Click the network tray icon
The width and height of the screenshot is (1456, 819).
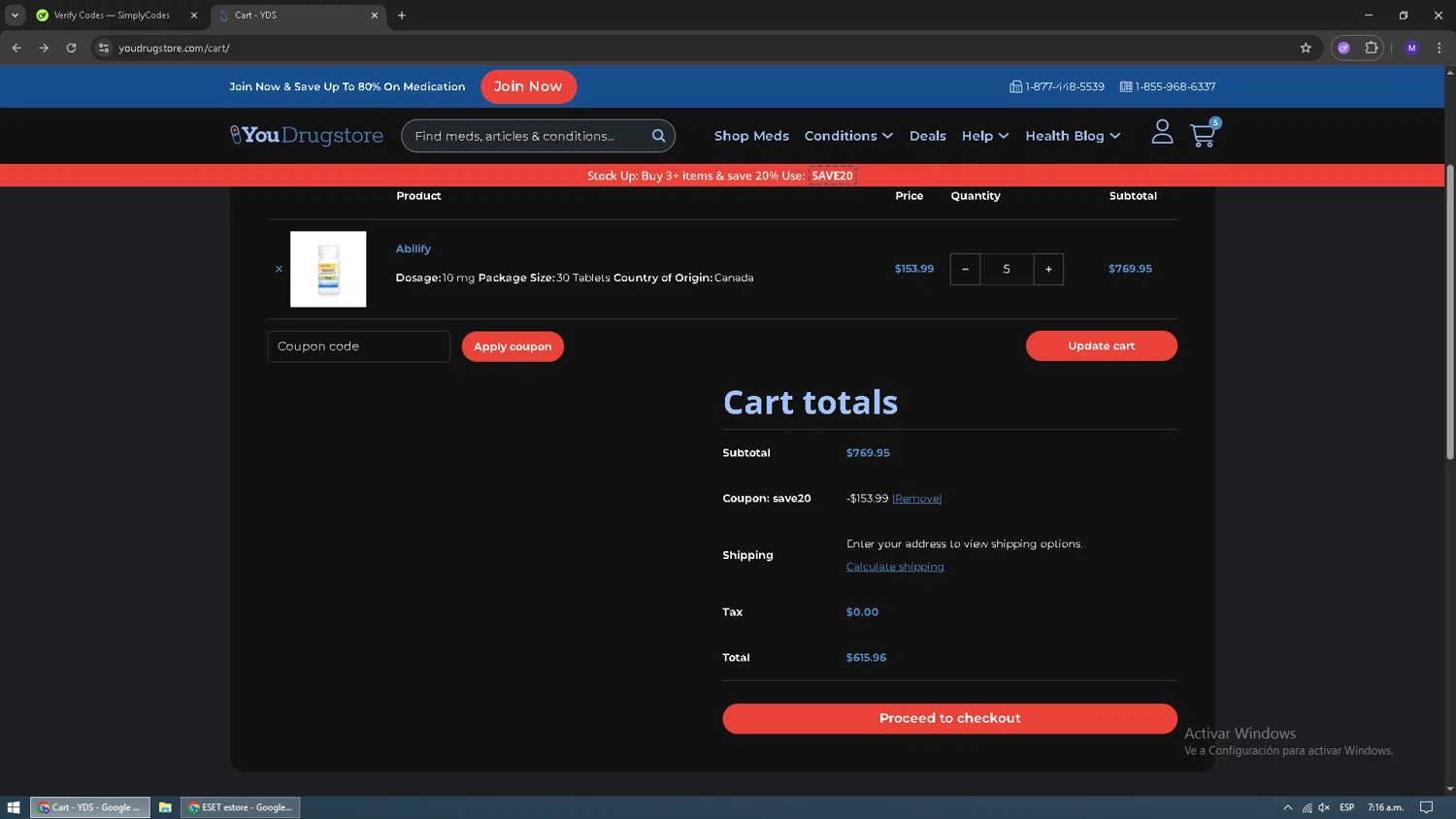1307,807
